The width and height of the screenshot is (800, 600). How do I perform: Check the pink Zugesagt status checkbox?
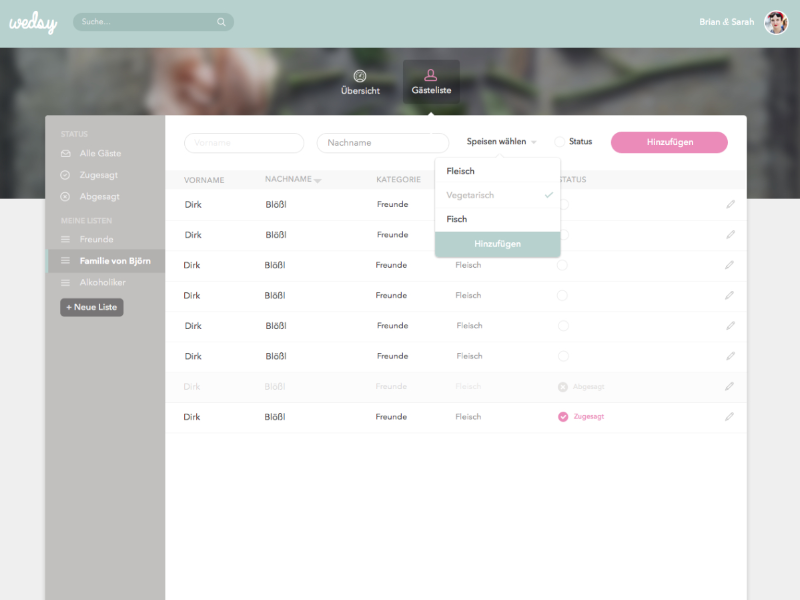(563, 417)
